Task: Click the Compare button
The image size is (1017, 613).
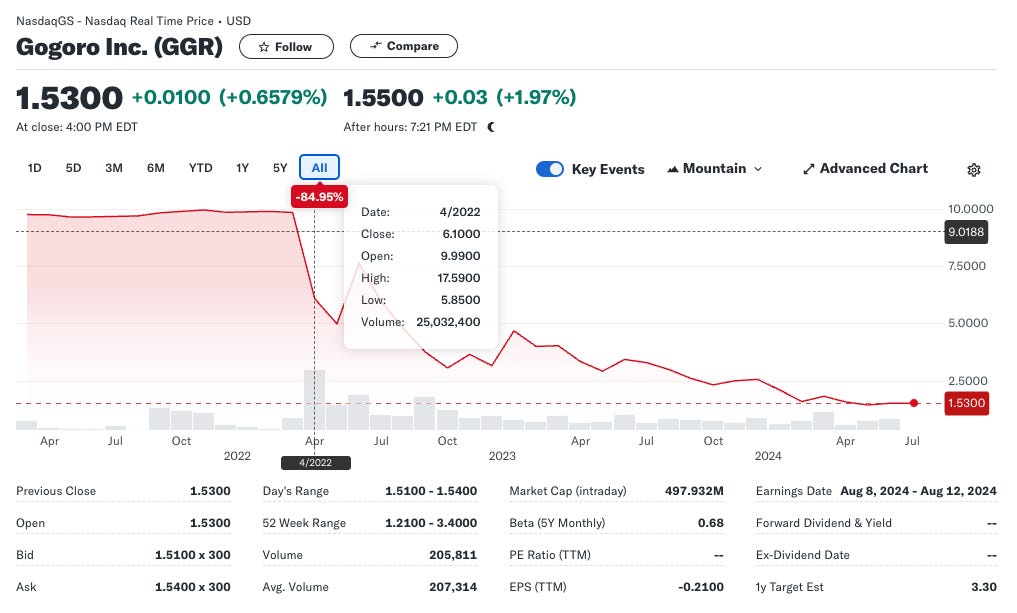Action: (x=403, y=46)
